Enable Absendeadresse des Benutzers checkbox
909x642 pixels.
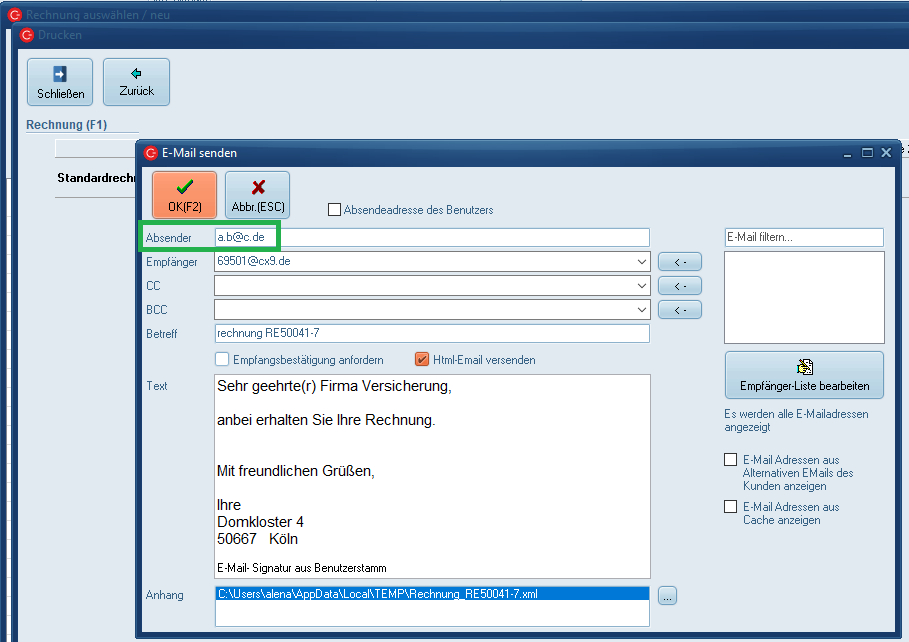coord(335,210)
